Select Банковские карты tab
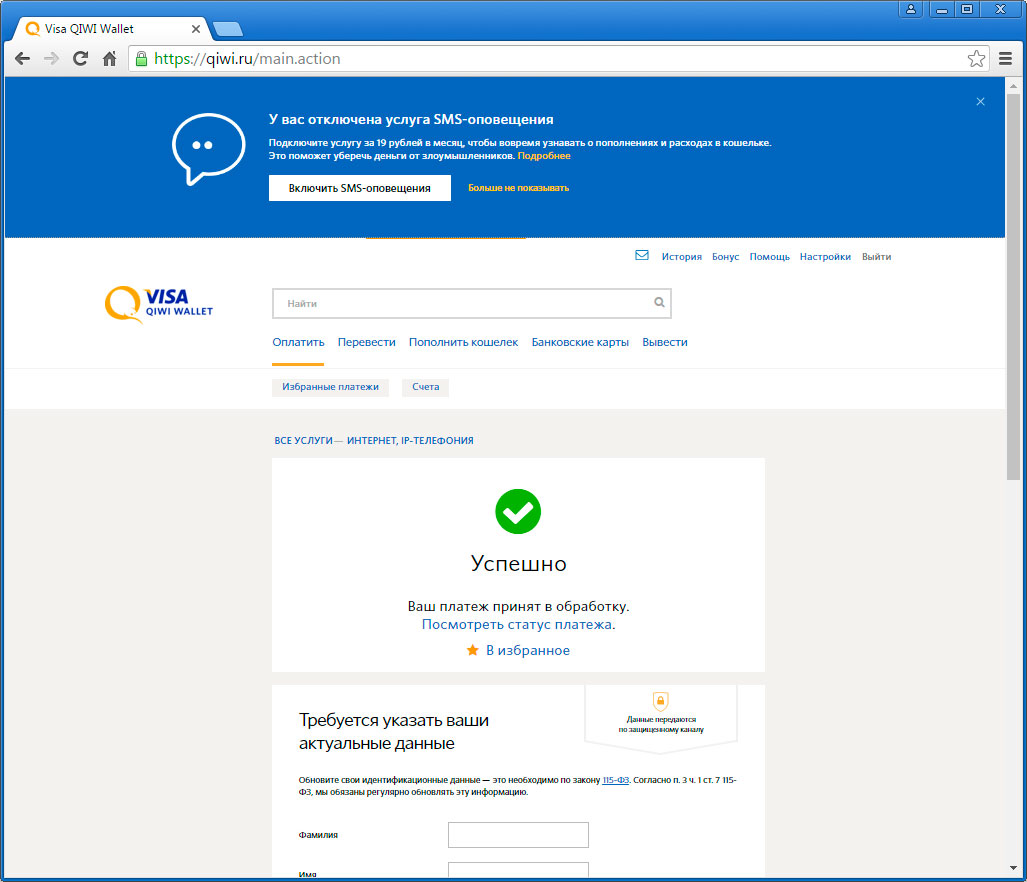The width and height of the screenshot is (1027, 882). [x=580, y=342]
